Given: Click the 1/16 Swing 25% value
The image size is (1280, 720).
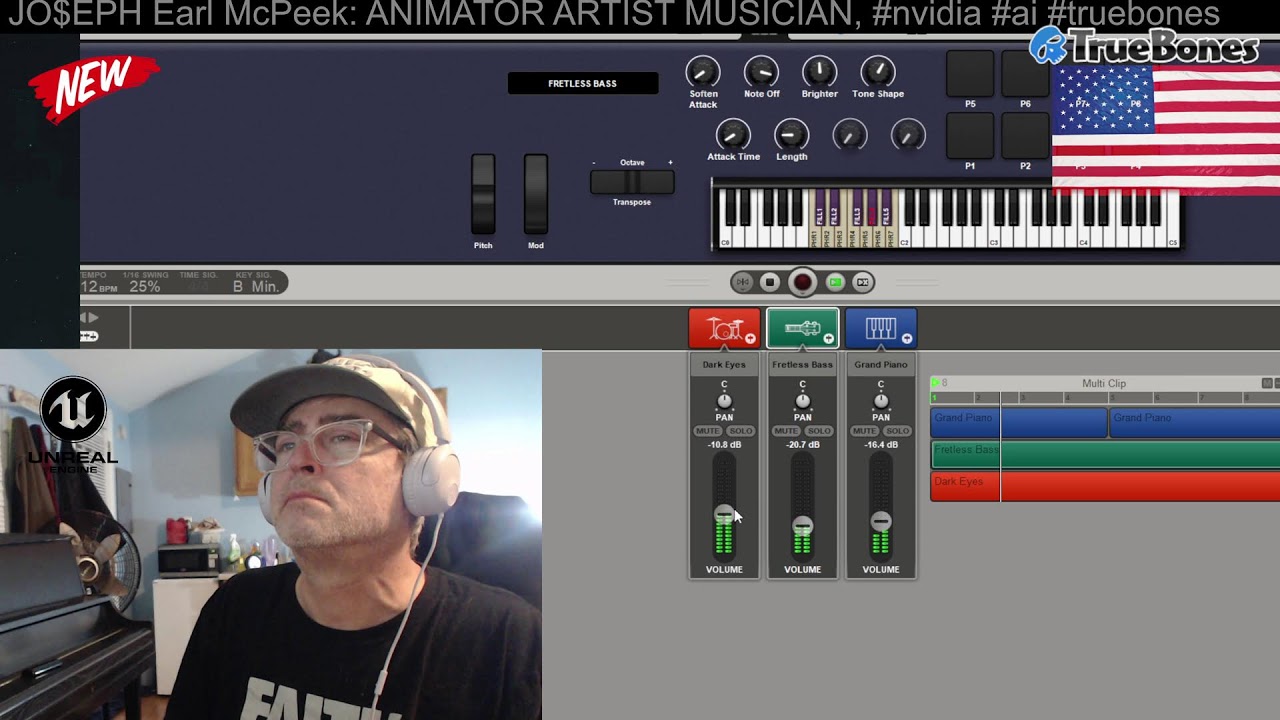Looking at the screenshot, I should (144, 286).
